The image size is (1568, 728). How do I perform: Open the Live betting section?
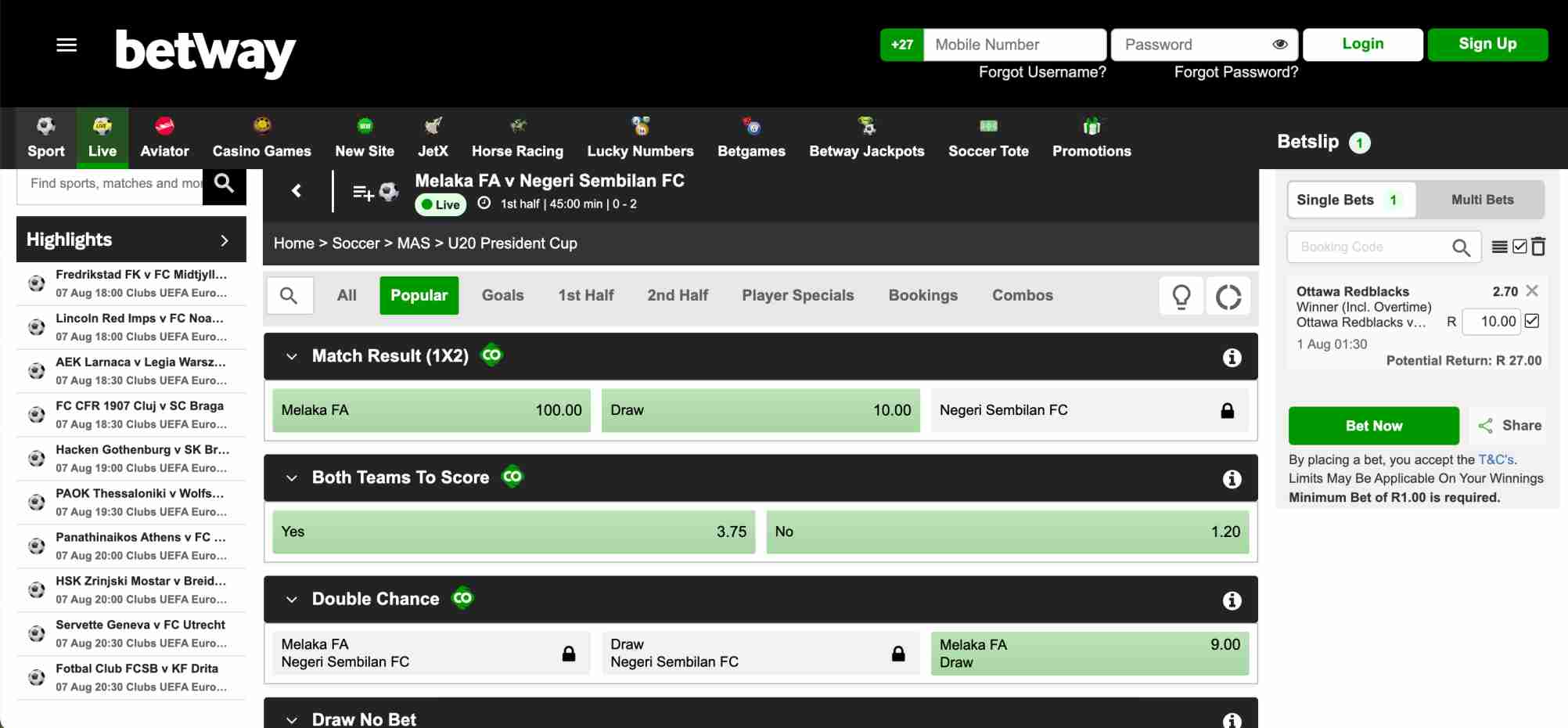click(x=102, y=138)
